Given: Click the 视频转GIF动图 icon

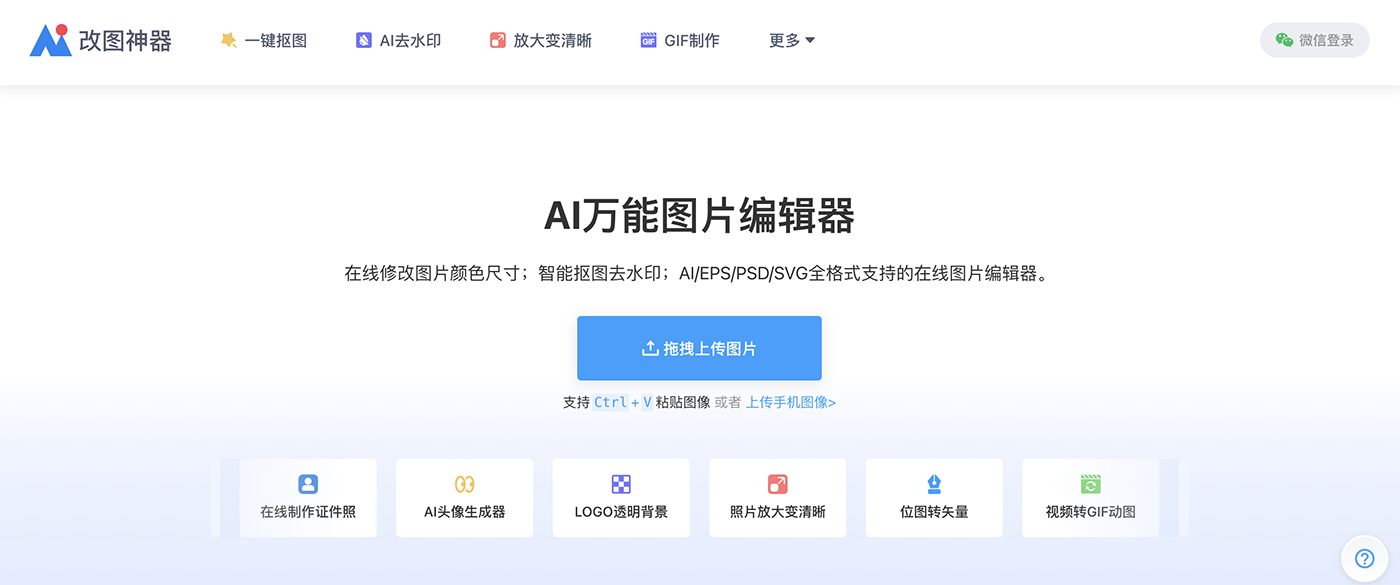Looking at the screenshot, I should (x=1090, y=484).
